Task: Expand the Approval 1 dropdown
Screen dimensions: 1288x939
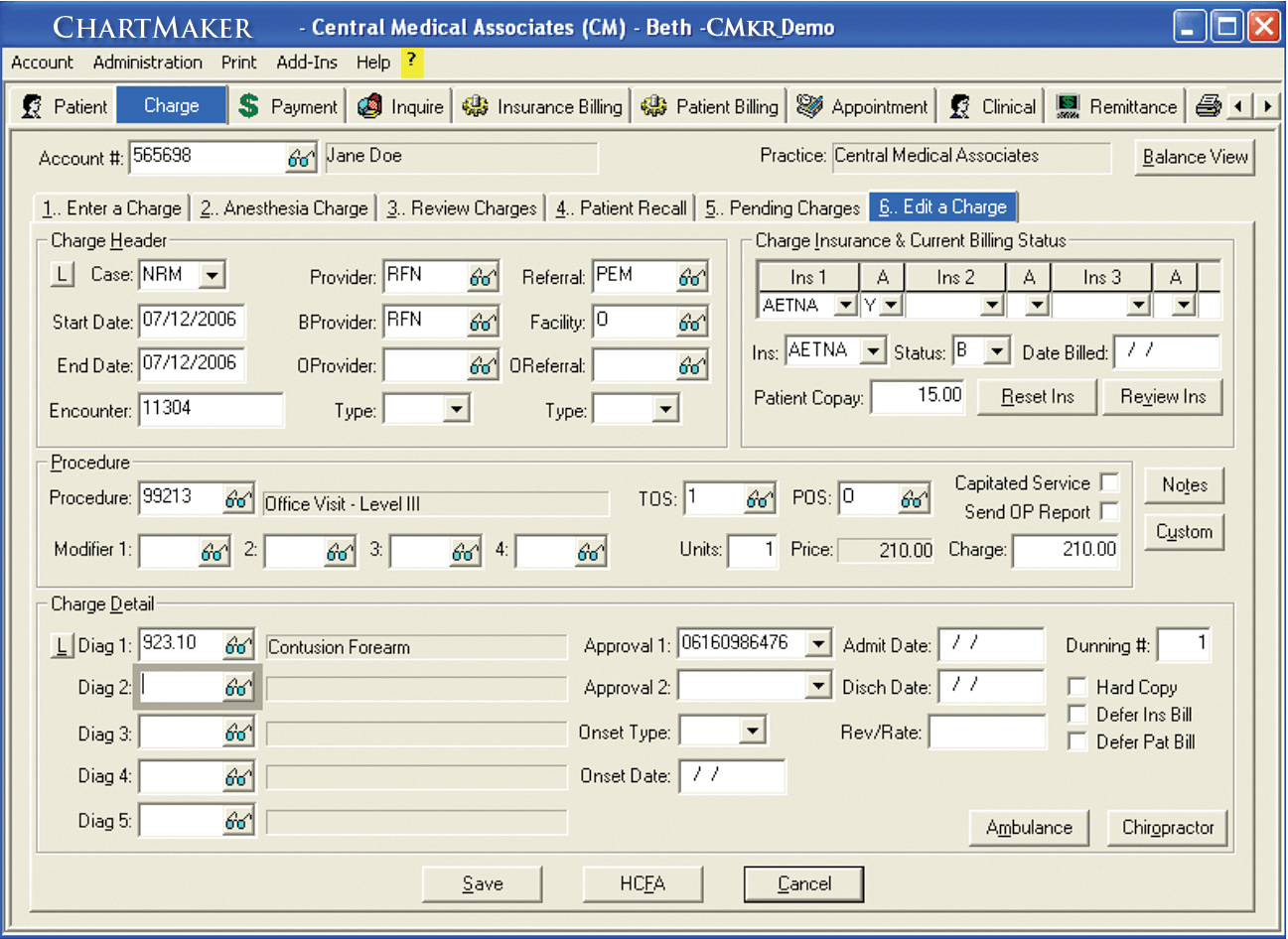Action: click(x=817, y=644)
